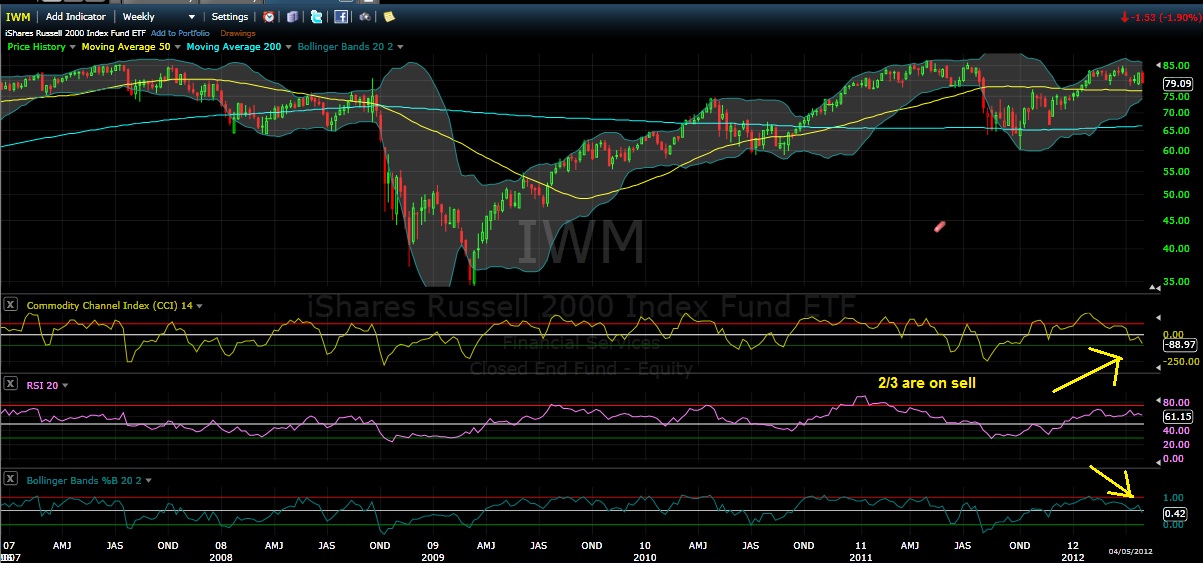The image size is (1203, 563).
Task: Click the 80.00 RSI axis label
Action: click(1176, 405)
